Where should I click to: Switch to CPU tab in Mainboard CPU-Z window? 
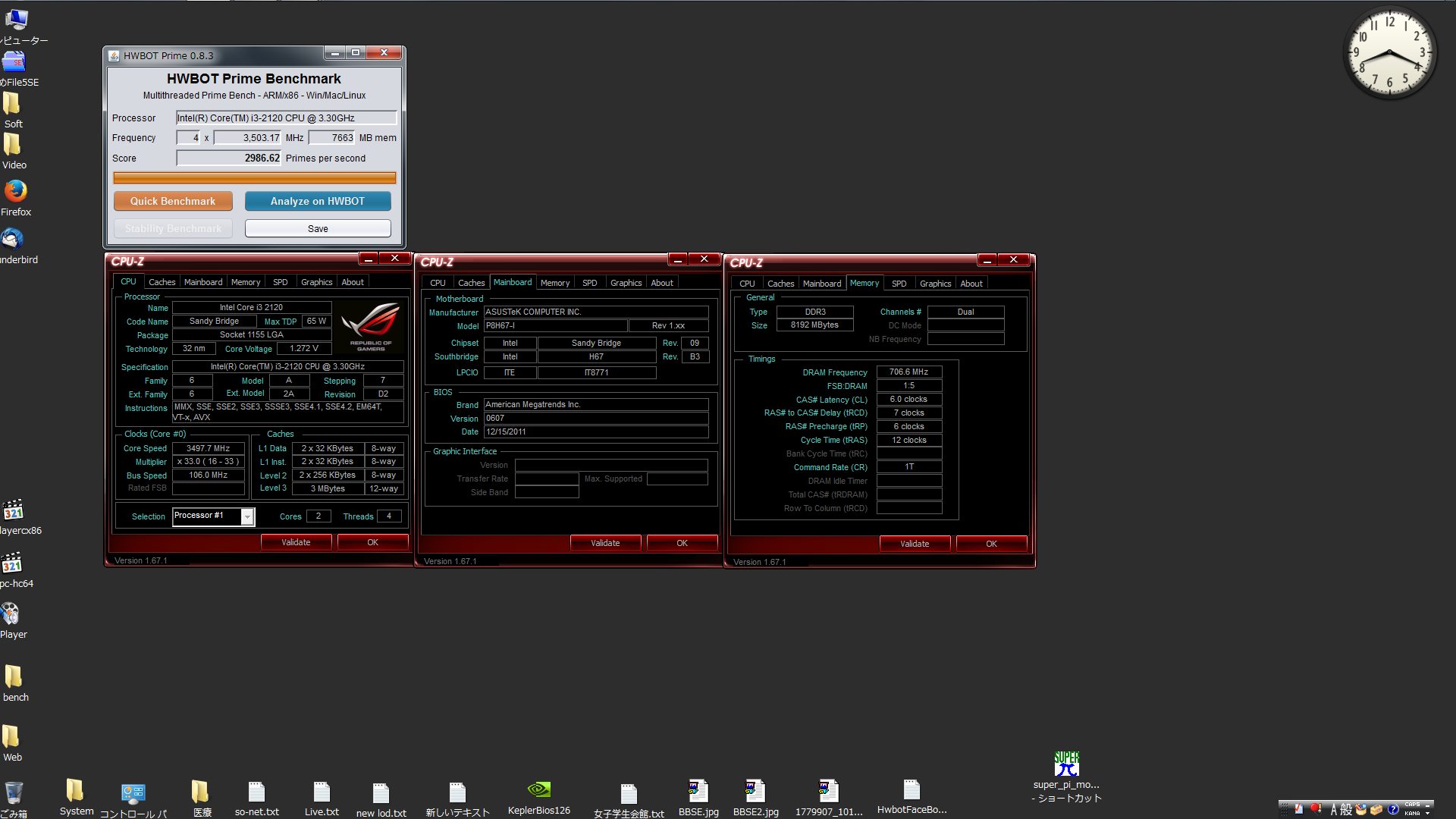tap(438, 283)
